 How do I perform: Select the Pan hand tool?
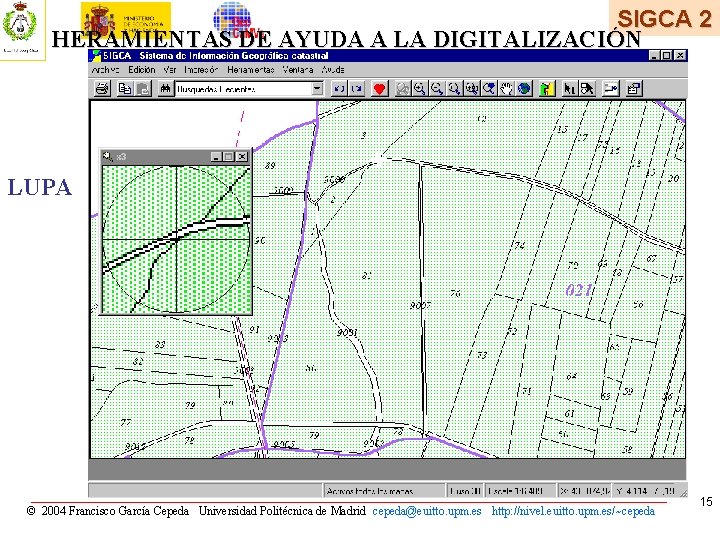click(x=506, y=88)
